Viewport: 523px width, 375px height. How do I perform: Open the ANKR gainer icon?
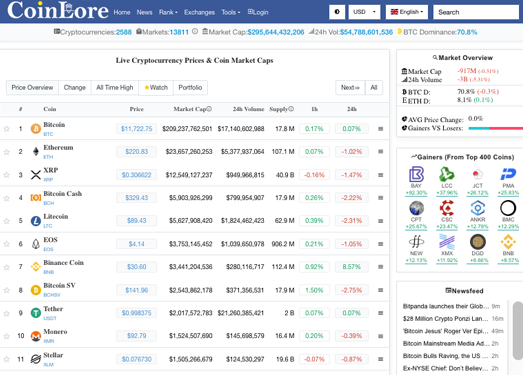point(478,208)
